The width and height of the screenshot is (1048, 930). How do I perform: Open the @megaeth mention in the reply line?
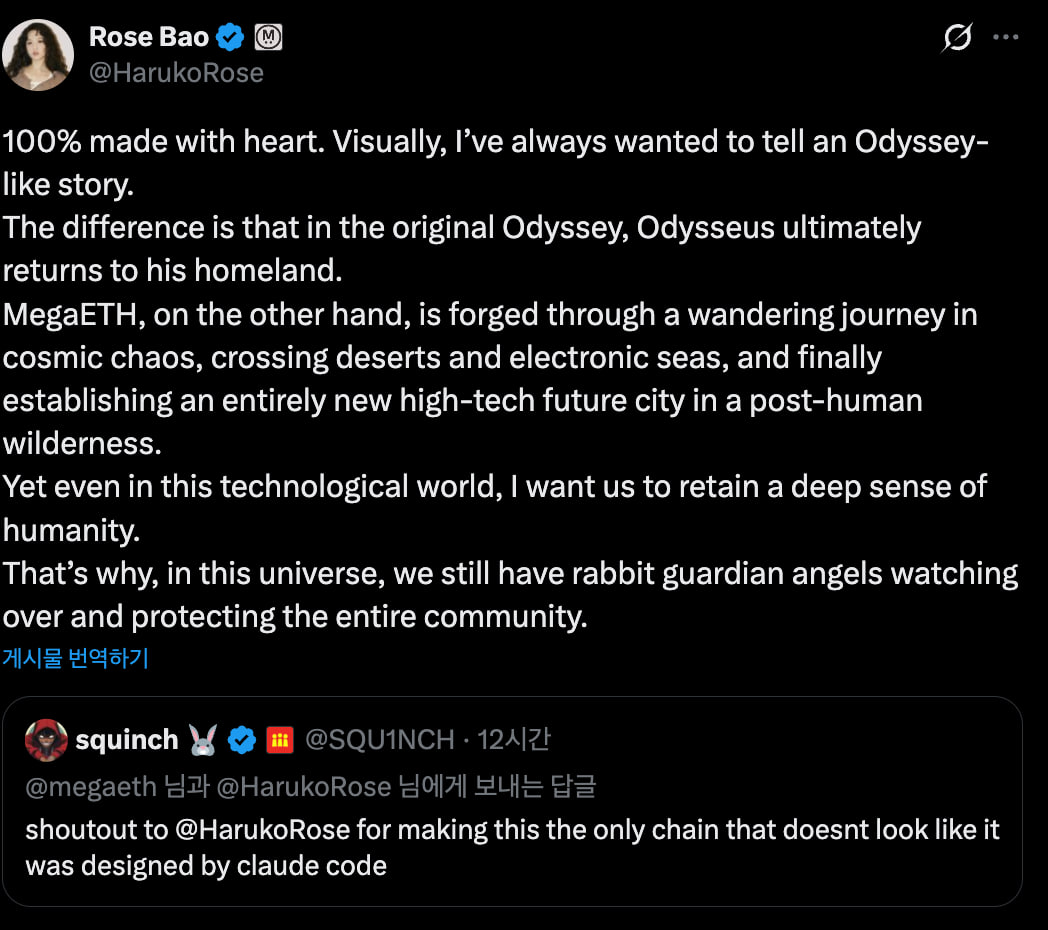point(91,786)
